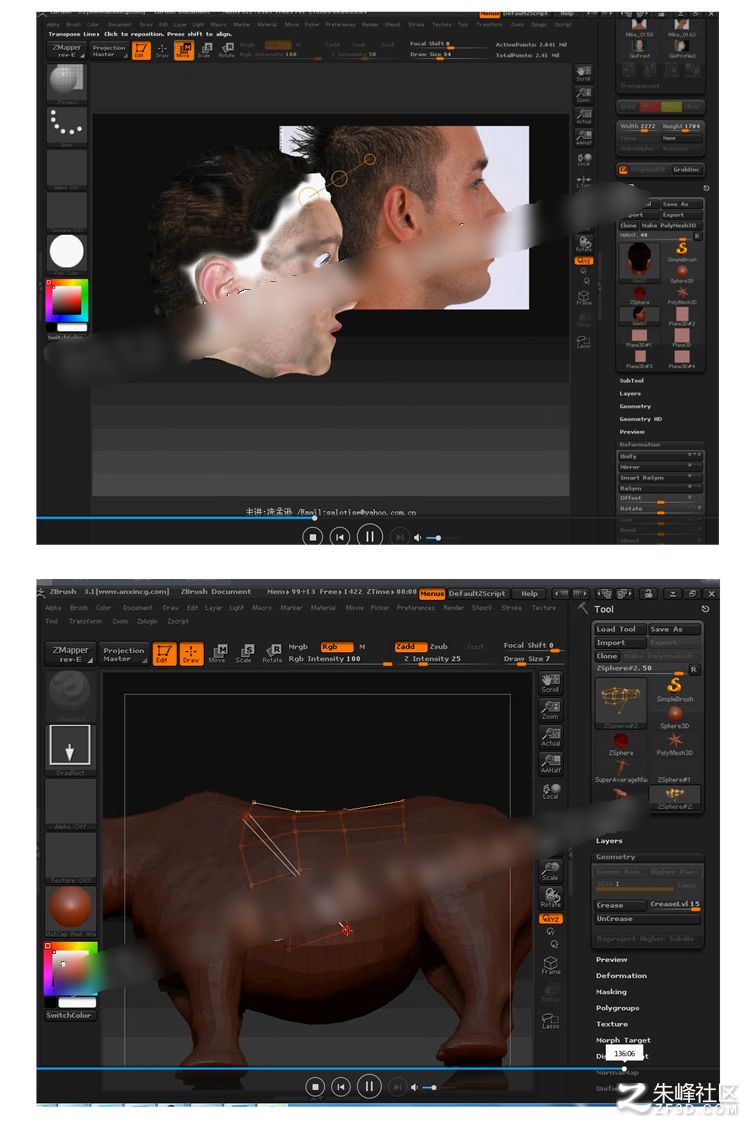Click AAHalf icon in lower window
Screen dimensions: 750x1125
point(550,763)
